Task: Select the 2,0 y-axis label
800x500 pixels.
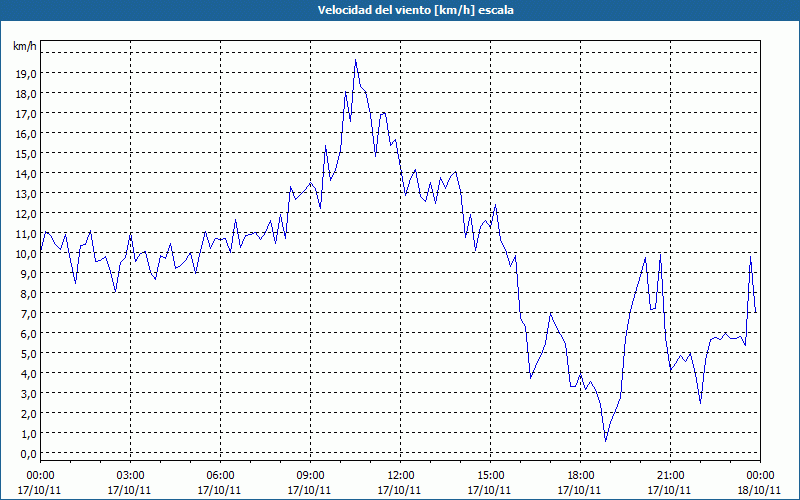Action: click(x=28, y=414)
